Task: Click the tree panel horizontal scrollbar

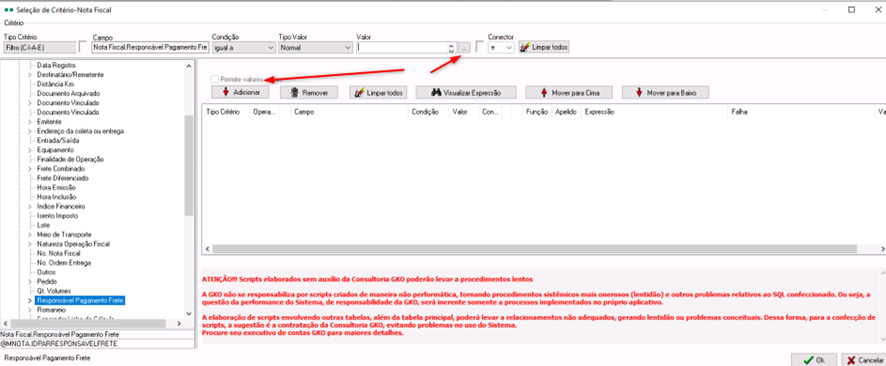Action: pos(88,324)
